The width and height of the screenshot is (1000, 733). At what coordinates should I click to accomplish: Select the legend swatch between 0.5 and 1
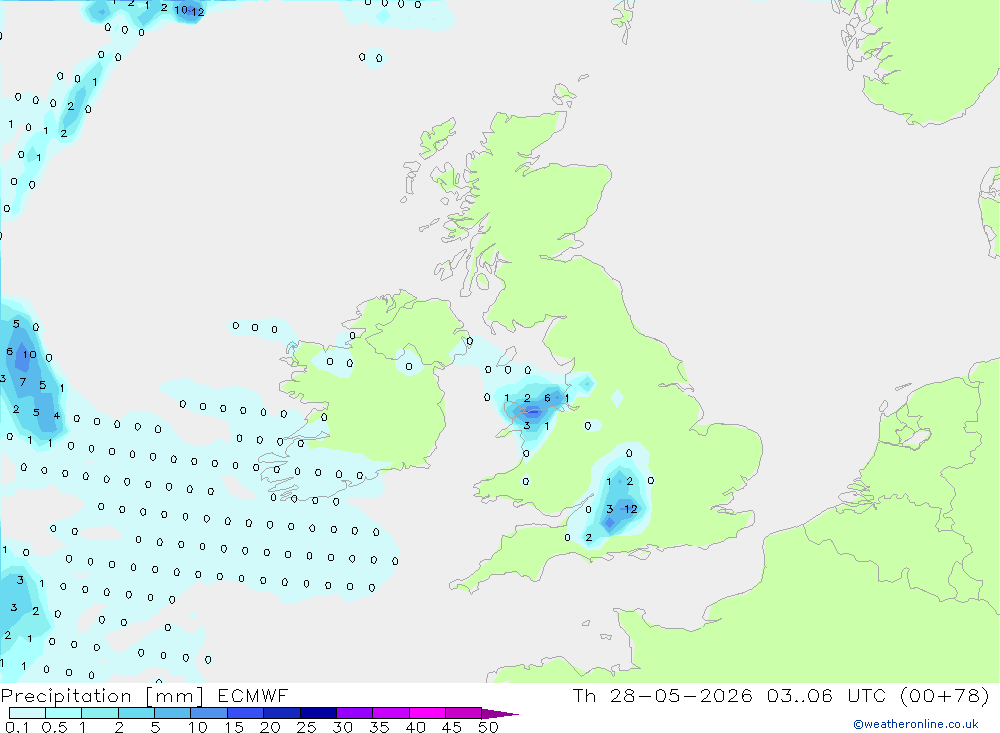(x=64, y=713)
